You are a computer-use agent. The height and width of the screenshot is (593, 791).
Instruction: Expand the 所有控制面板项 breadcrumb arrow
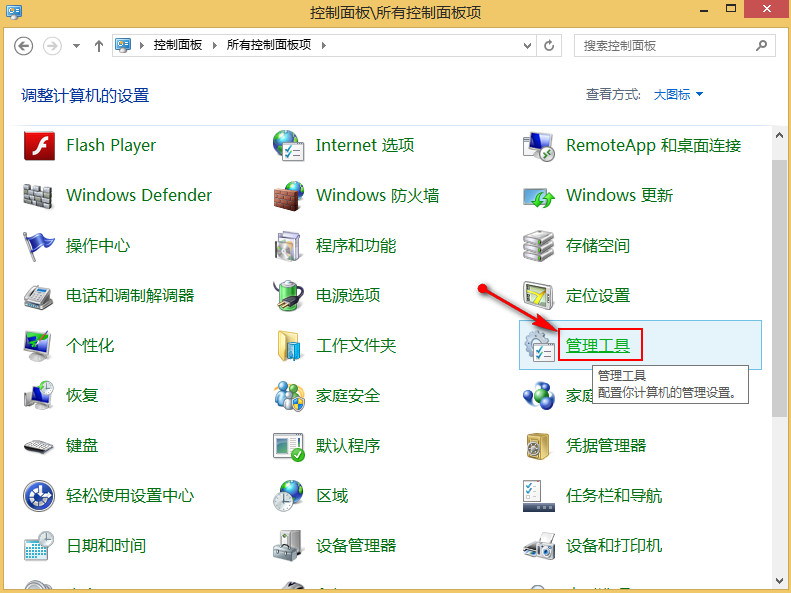pyautogui.click(x=323, y=45)
